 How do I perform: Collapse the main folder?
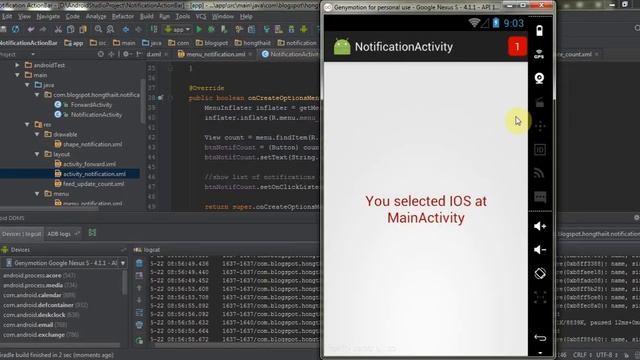tap(18, 75)
